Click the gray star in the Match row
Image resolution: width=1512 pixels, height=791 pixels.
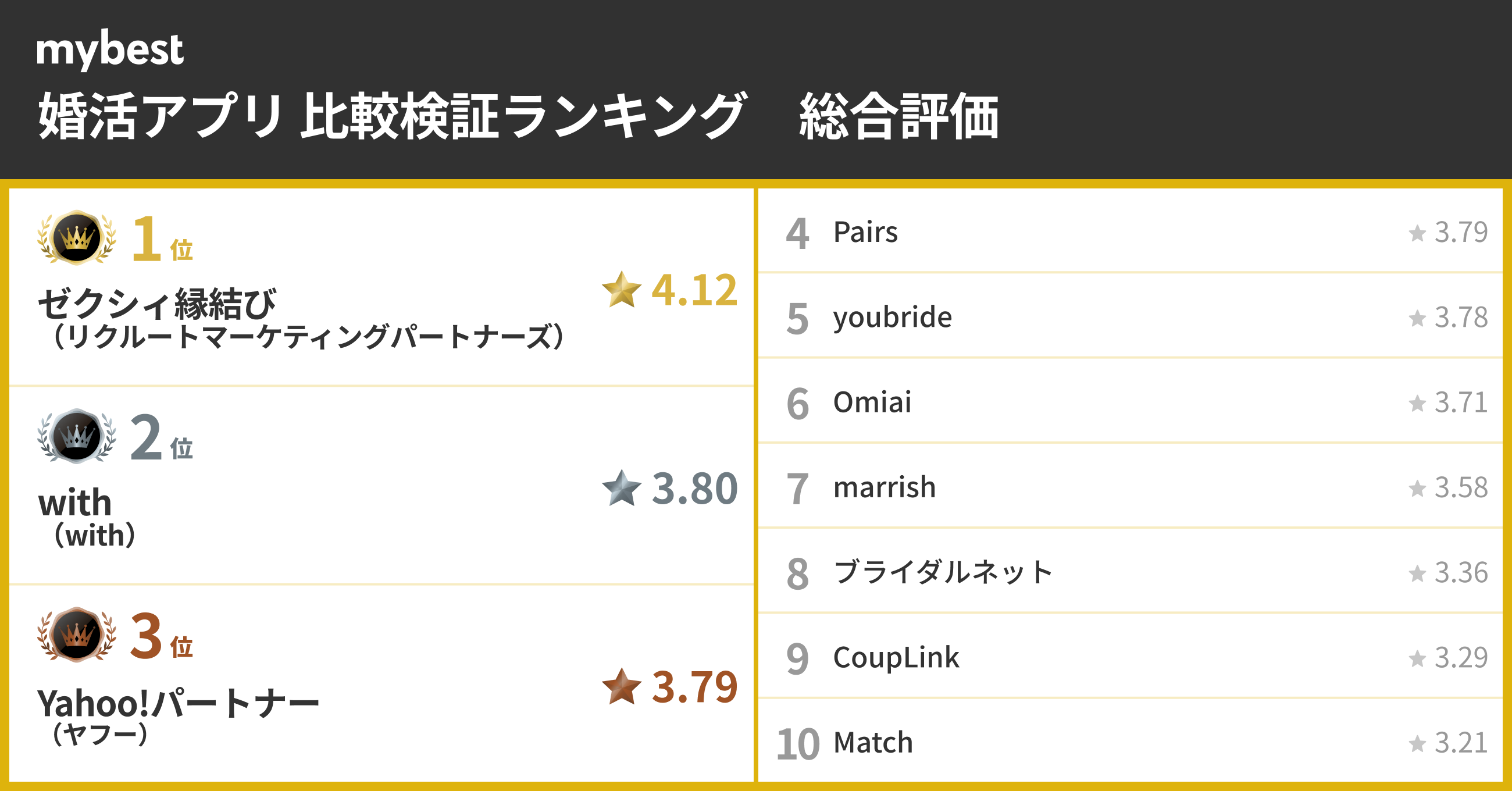[1417, 744]
